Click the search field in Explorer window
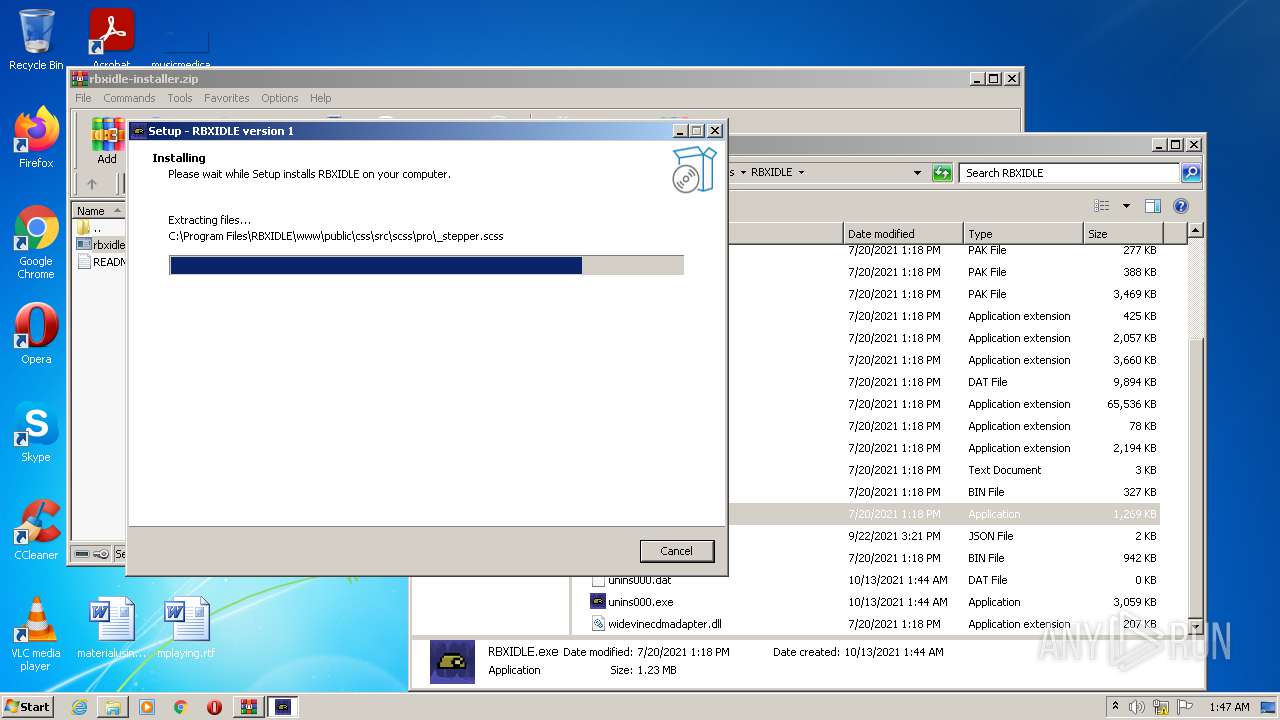This screenshot has height=720, width=1280. pyautogui.click(x=1068, y=173)
